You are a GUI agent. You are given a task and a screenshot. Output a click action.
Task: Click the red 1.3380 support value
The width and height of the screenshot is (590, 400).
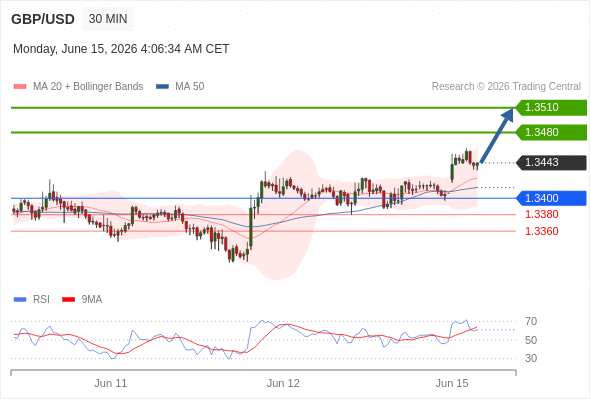(541, 214)
